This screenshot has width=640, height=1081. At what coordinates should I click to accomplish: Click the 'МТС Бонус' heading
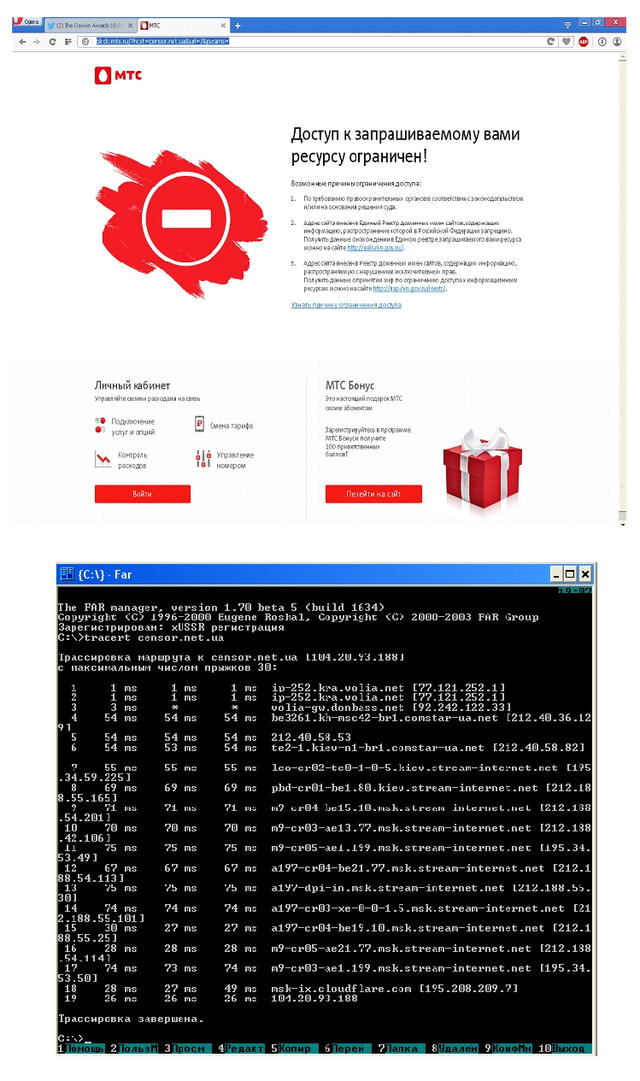click(350, 385)
